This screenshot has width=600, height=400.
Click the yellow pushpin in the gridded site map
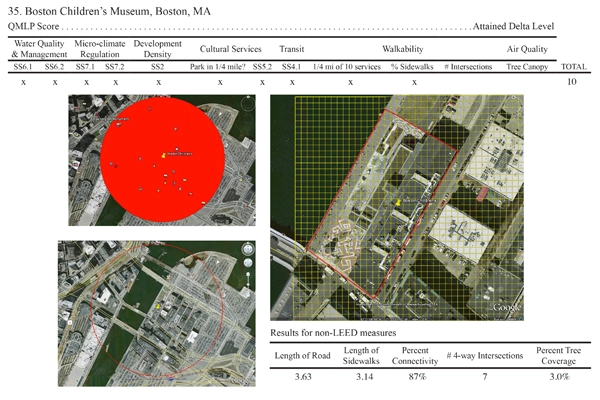399,201
